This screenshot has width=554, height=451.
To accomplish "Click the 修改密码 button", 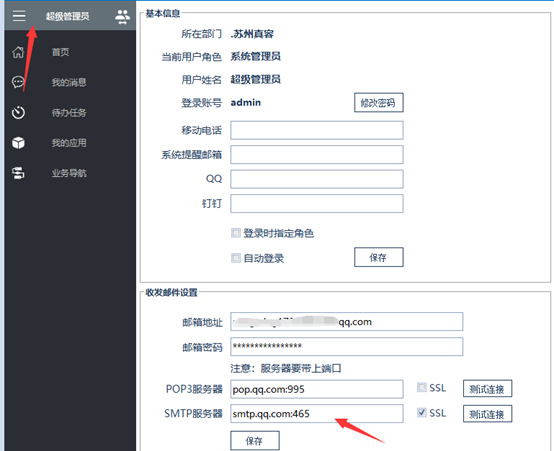I will coord(378,103).
